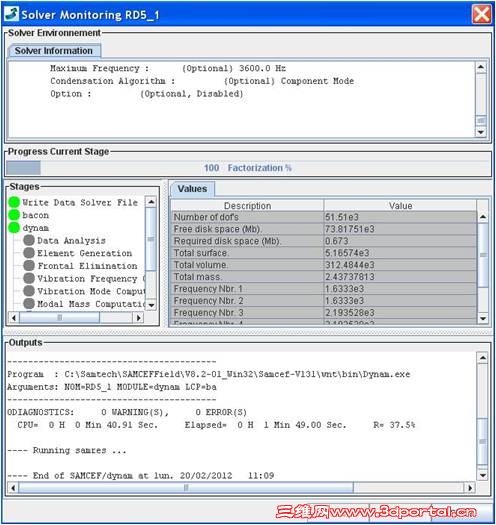Select the Required disk space (Mb) row

pyautogui.click(x=324, y=241)
